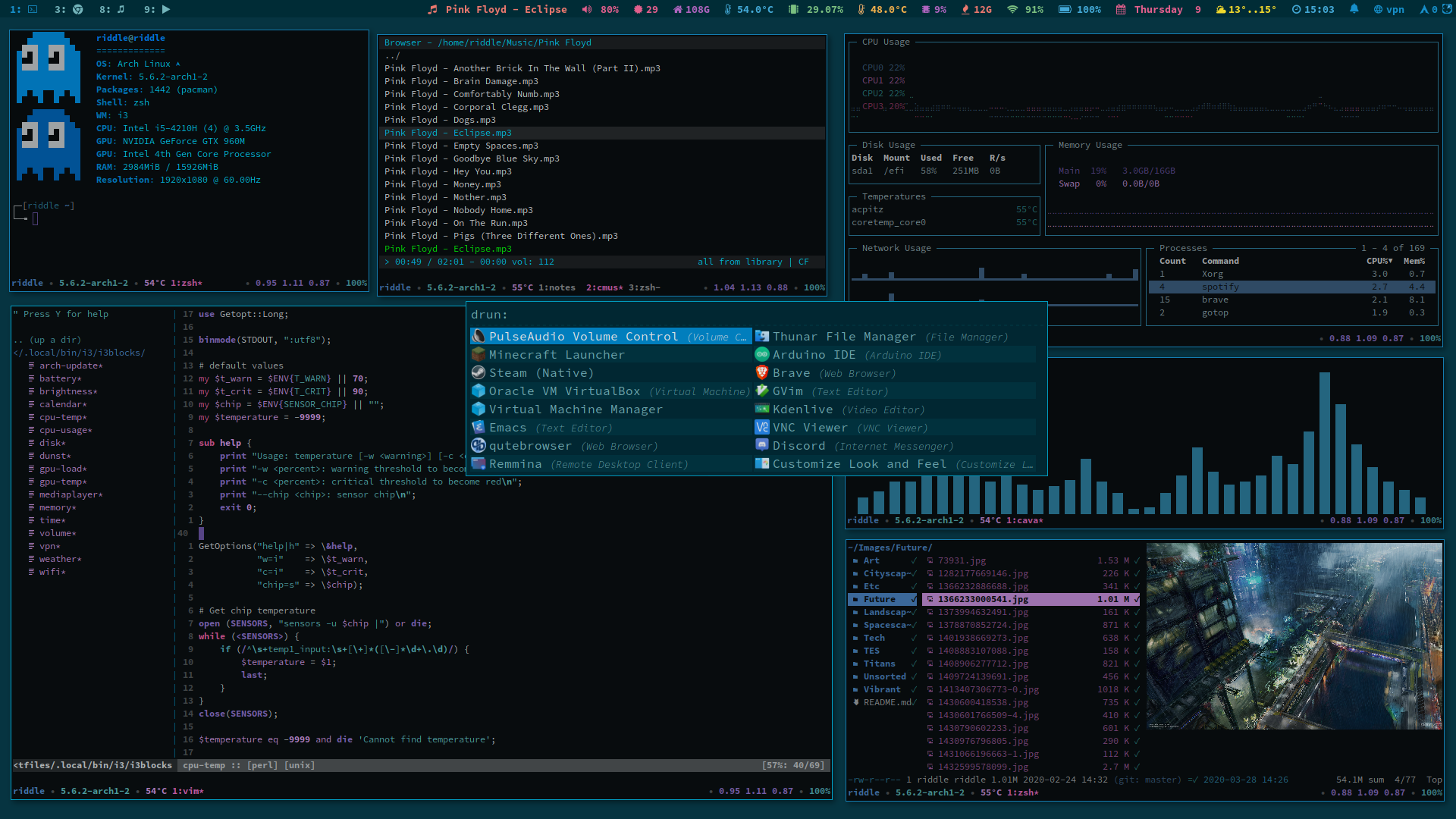Click the battery icon in top bar
This screenshot has width=1456, height=819.
[x=1065, y=10]
